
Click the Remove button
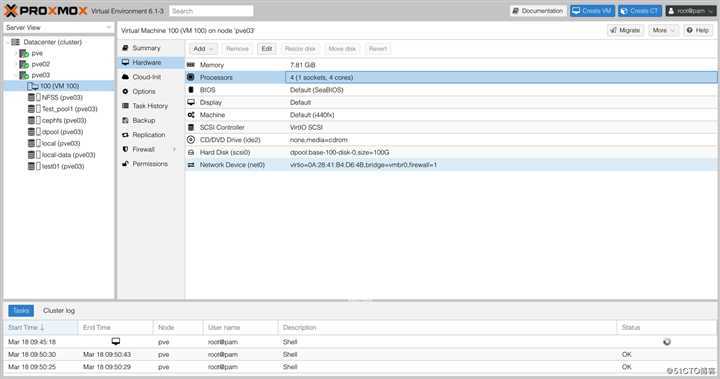point(237,49)
